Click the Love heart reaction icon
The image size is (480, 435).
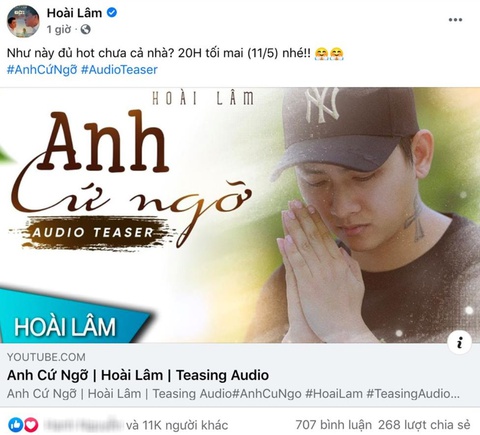click(31, 425)
